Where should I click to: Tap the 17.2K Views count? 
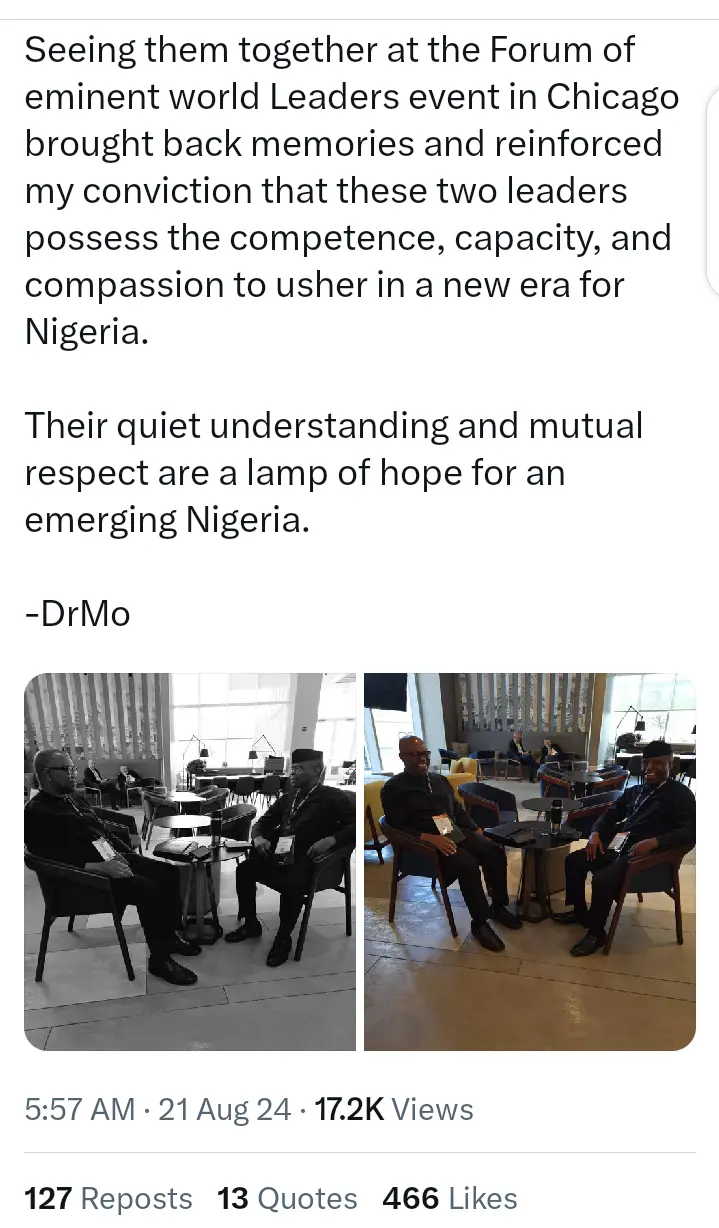[x=394, y=1109]
